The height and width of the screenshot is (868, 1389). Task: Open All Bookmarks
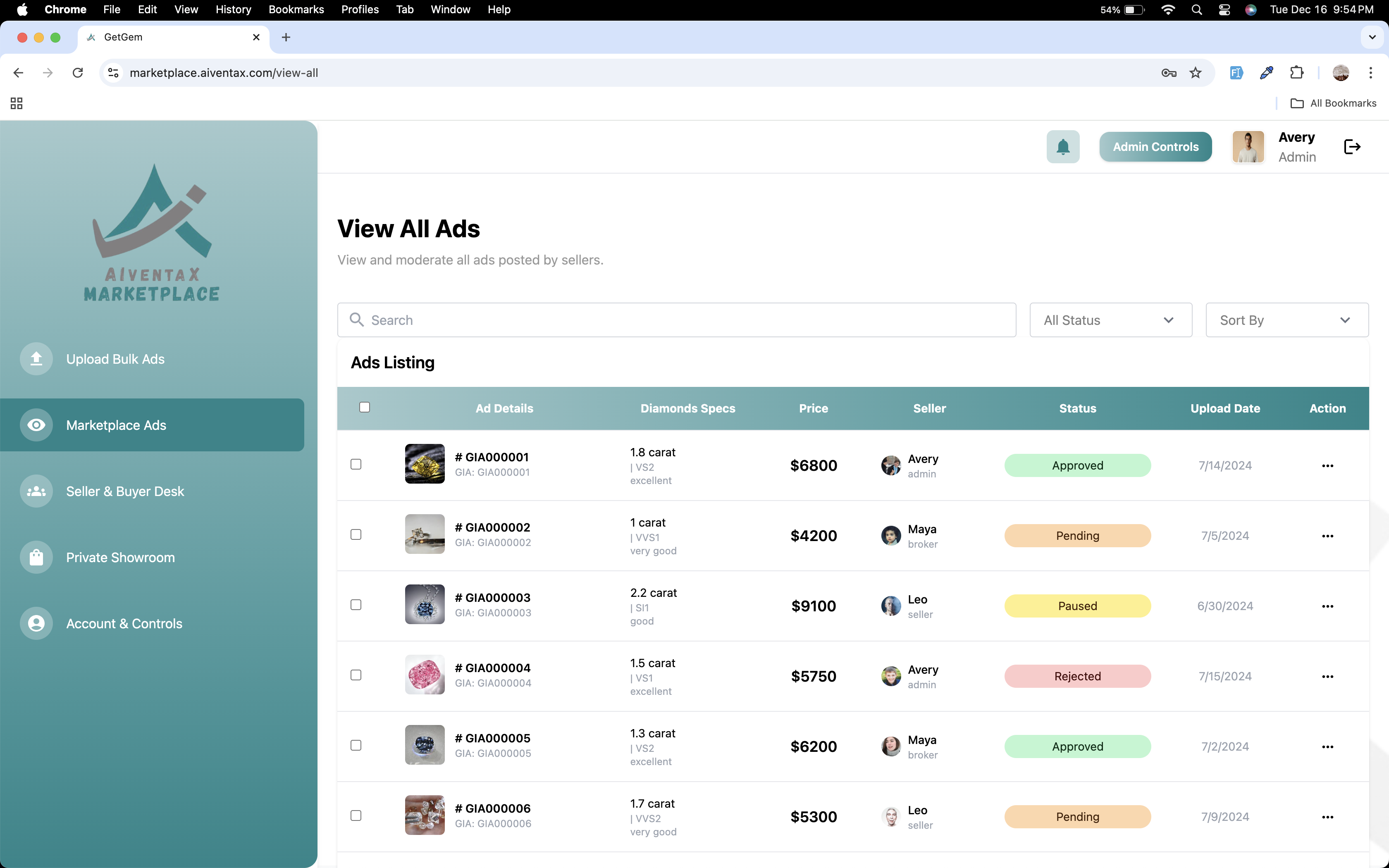(x=1333, y=103)
